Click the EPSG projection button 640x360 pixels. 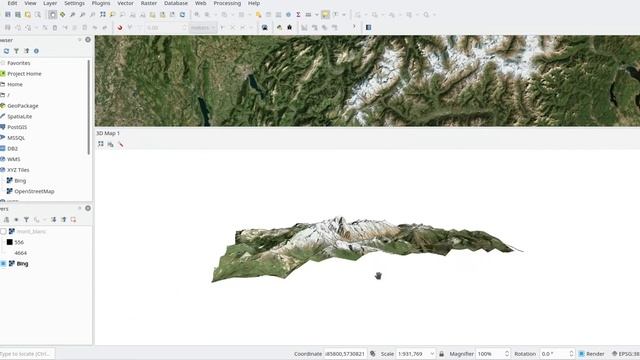pyautogui.click(x=626, y=354)
